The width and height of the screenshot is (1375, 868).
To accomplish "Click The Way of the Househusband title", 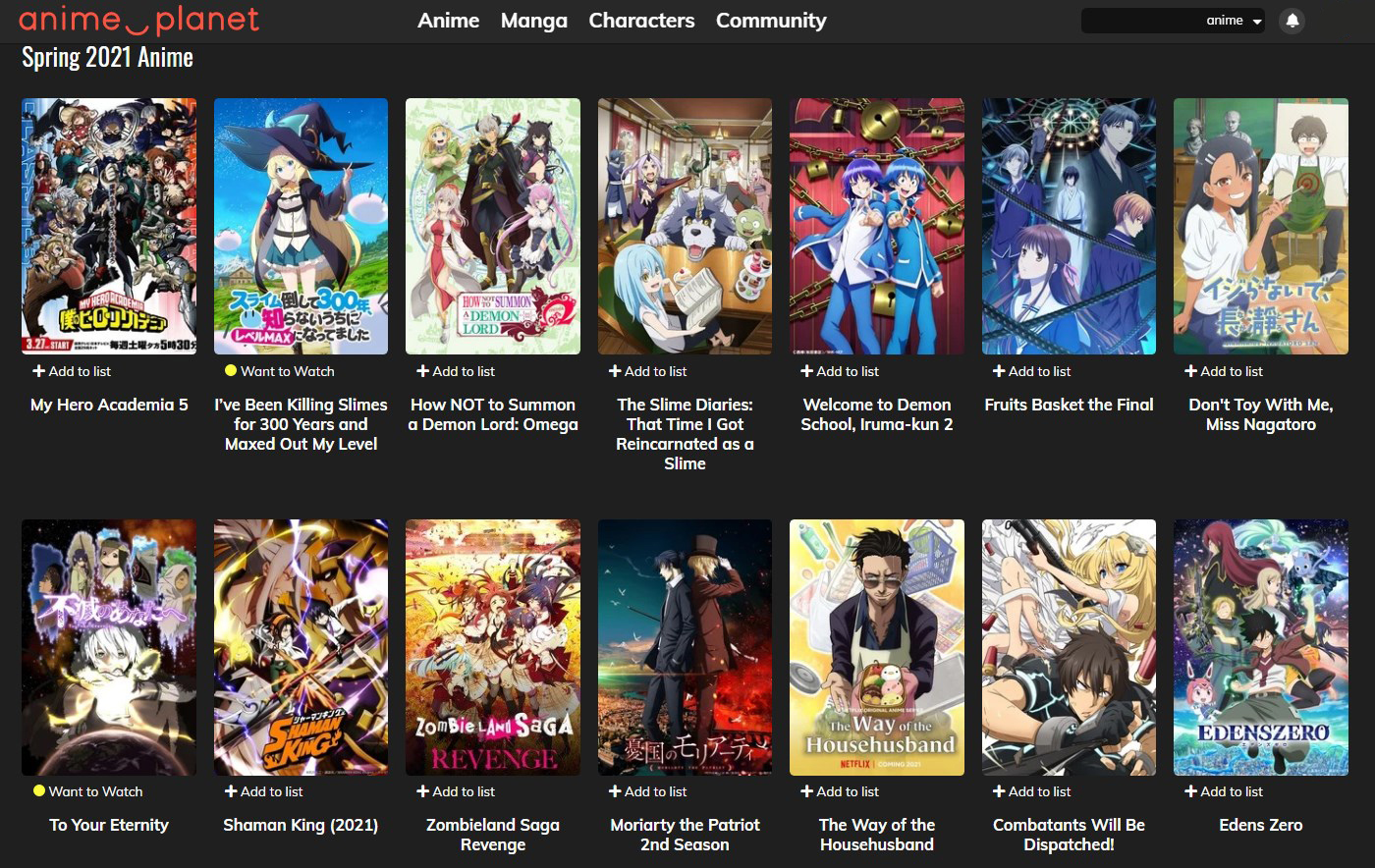I will (x=877, y=835).
